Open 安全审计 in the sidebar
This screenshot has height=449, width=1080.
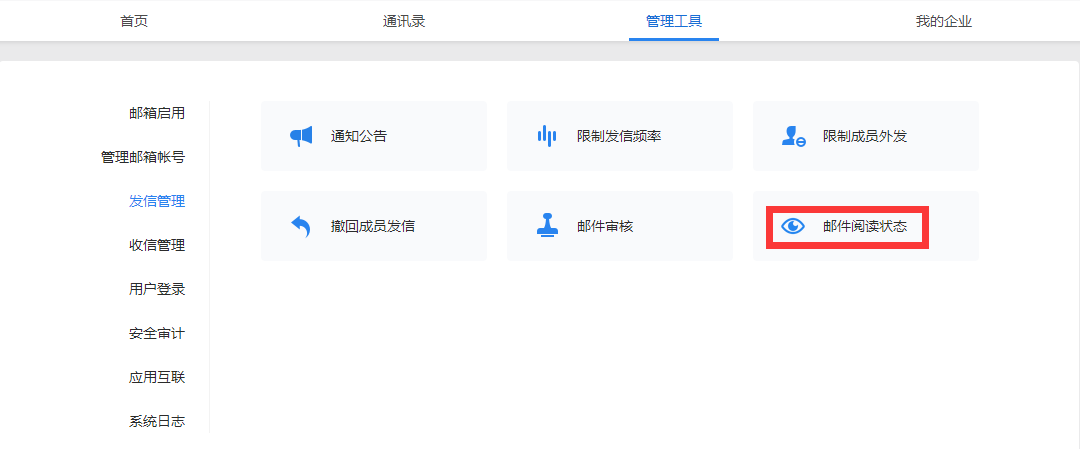click(157, 333)
